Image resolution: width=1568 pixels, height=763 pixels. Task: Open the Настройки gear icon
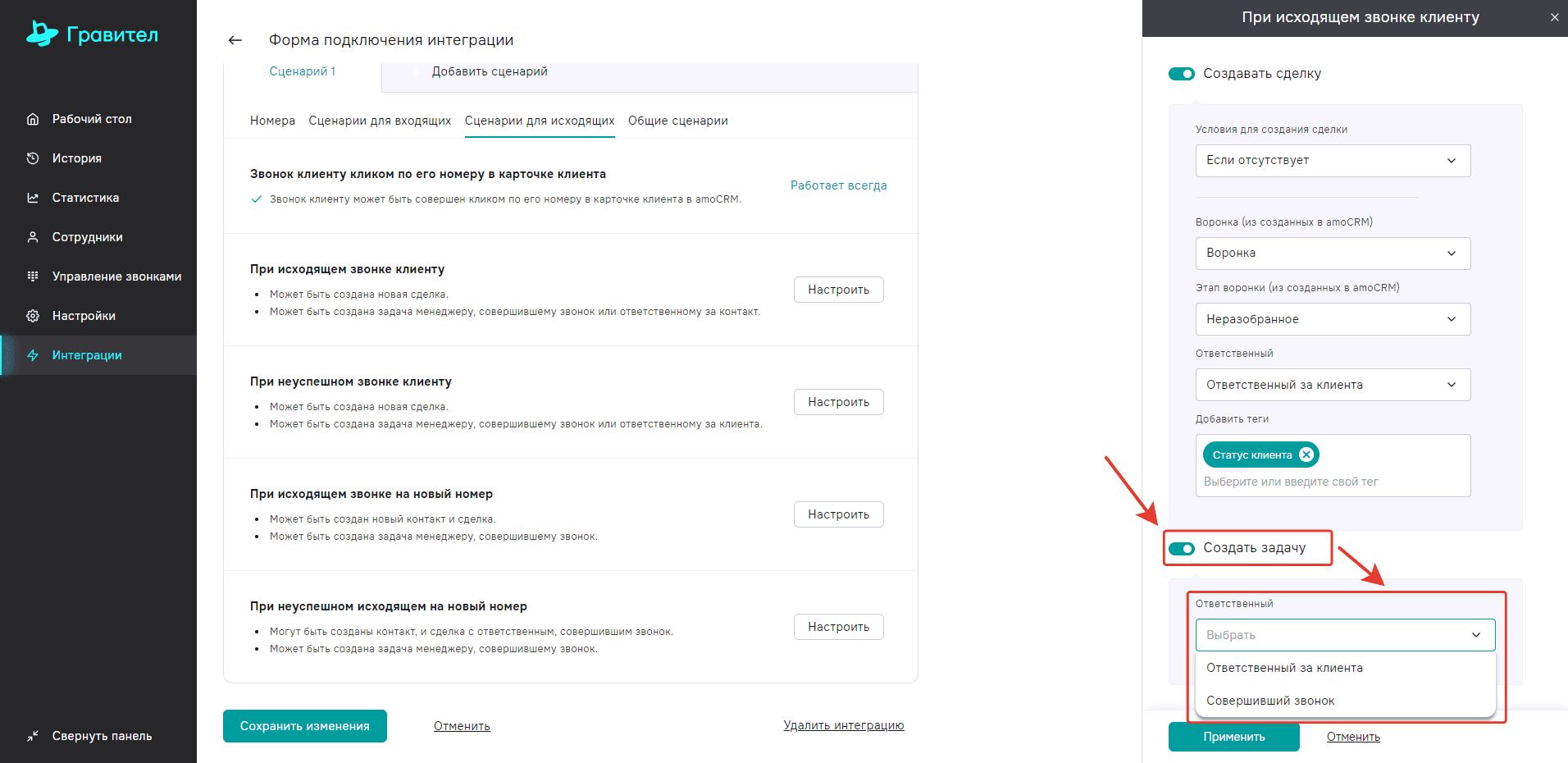coord(33,316)
